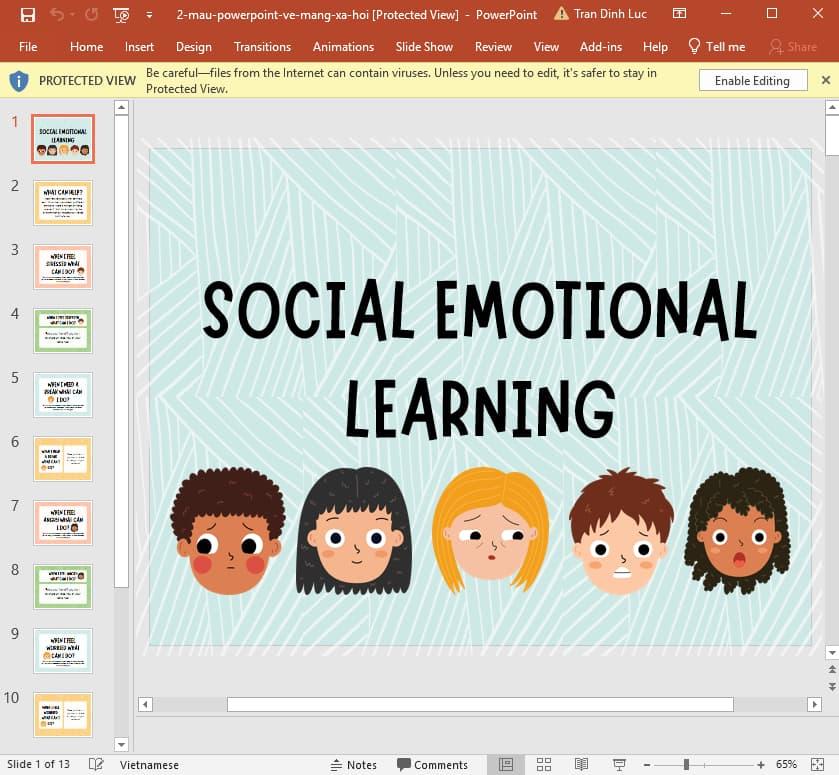Open the Design ribbon tab
839x775 pixels.
click(193, 46)
